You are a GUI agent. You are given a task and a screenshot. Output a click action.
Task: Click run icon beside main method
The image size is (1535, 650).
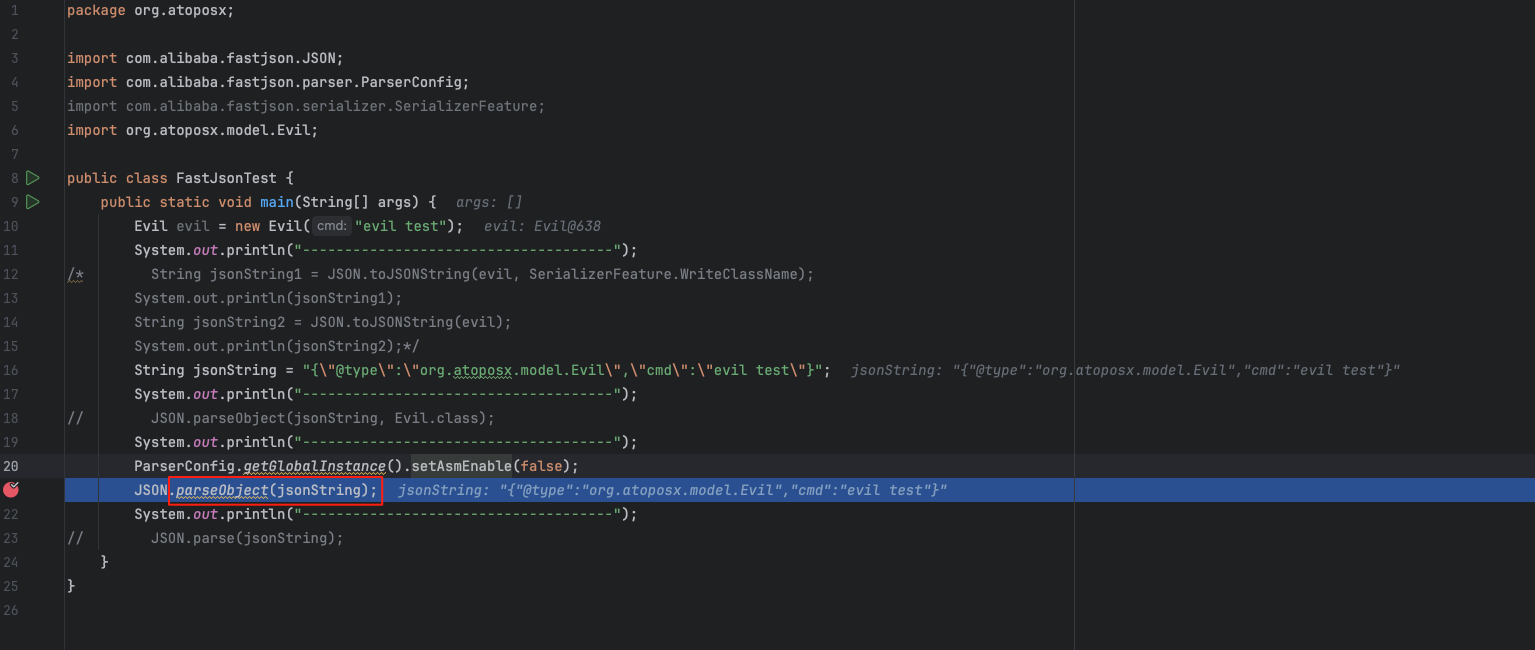pyautogui.click(x=33, y=202)
